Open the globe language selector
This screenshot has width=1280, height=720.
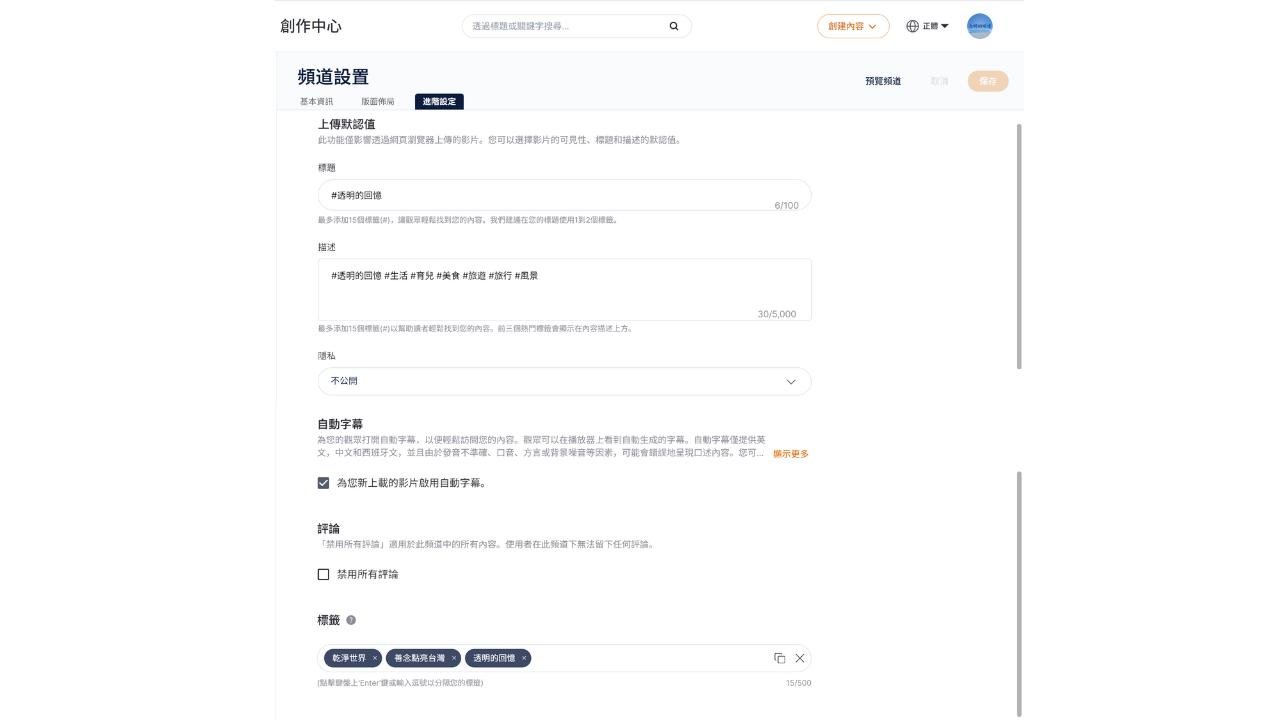point(926,26)
